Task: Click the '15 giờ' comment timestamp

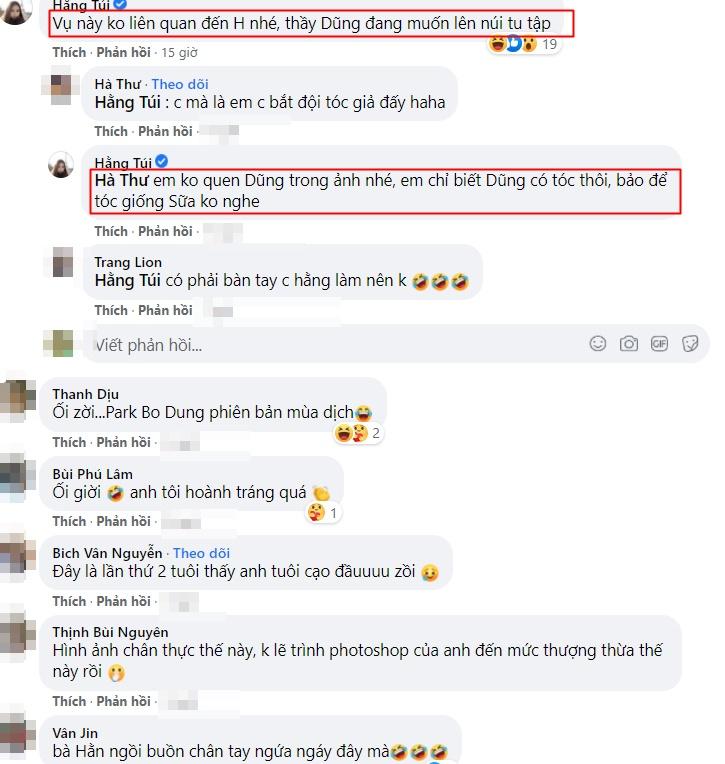Action: pyautogui.click(x=179, y=53)
